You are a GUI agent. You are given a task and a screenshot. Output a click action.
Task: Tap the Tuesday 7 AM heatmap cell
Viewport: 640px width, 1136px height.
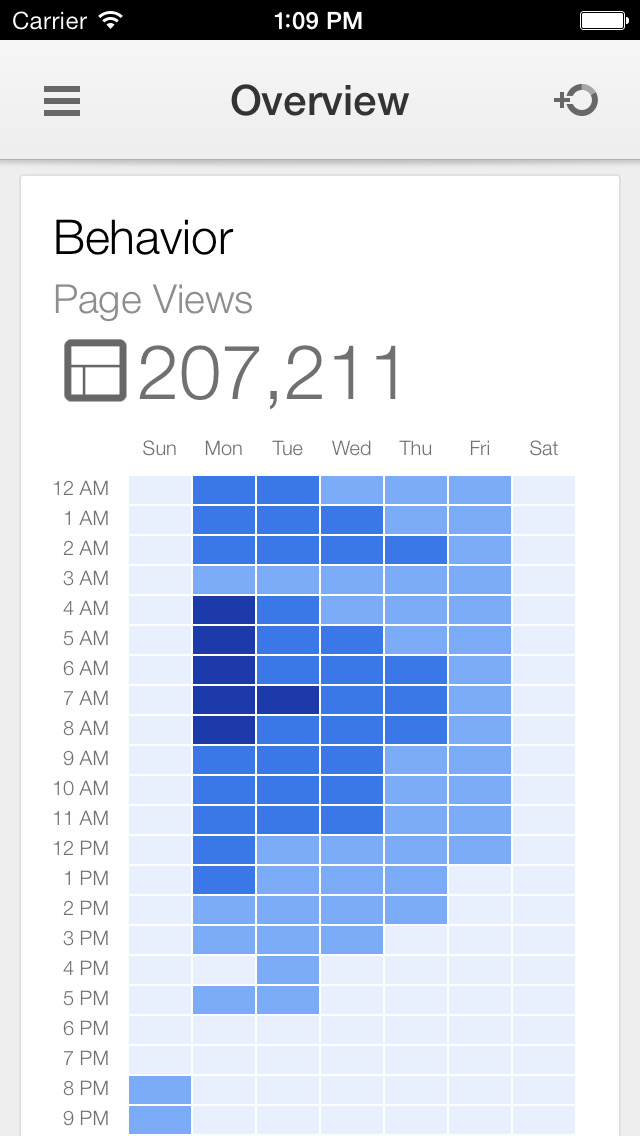[x=288, y=699]
